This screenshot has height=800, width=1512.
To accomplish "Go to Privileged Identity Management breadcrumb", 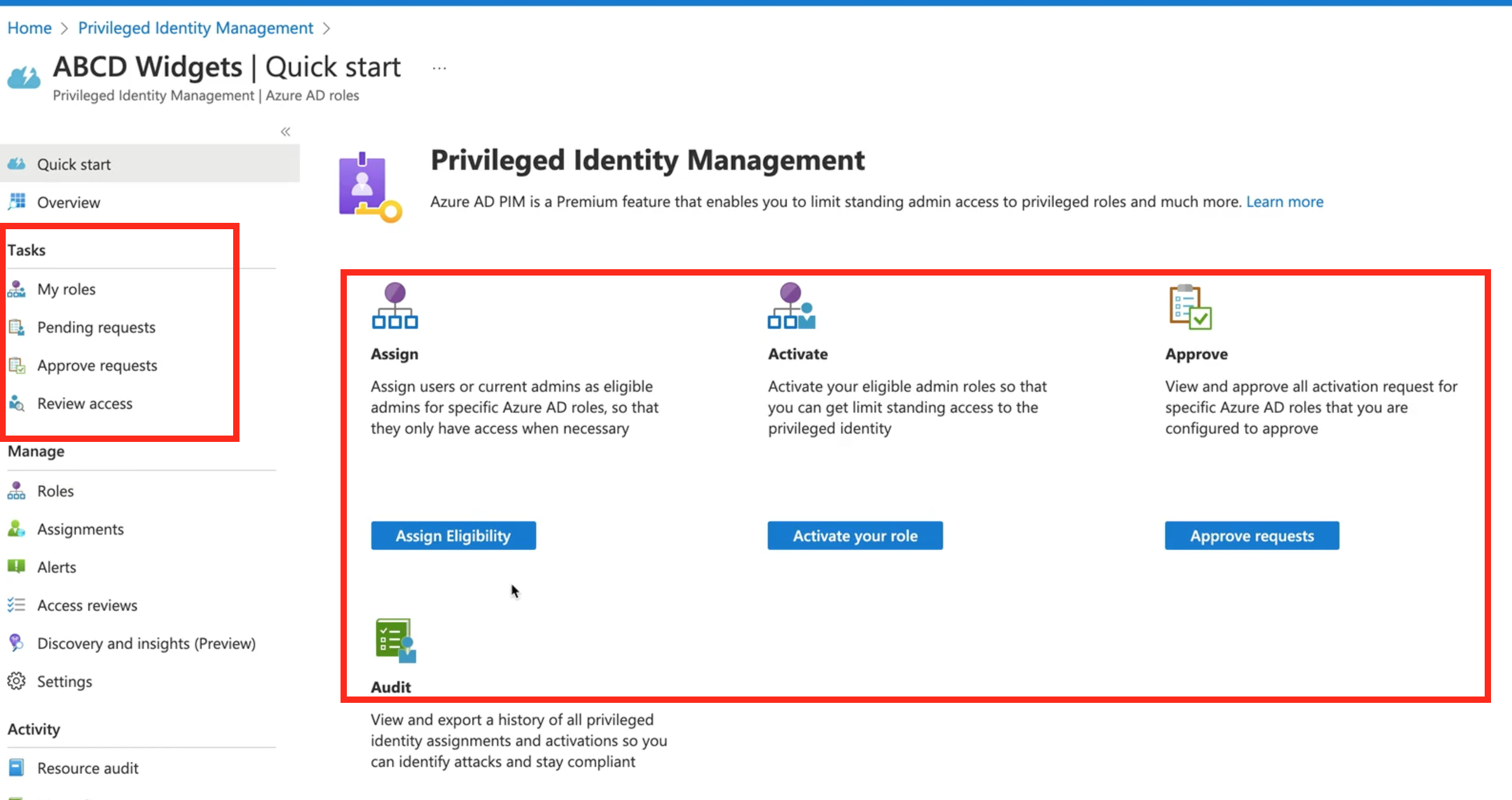I will [196, 28].
